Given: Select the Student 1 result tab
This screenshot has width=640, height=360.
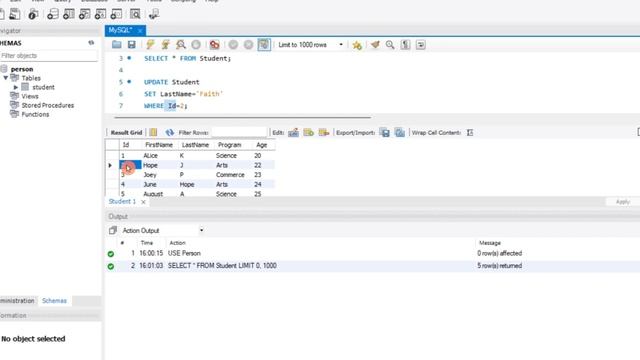Looking at the screenshot, I should click(122, 201).
